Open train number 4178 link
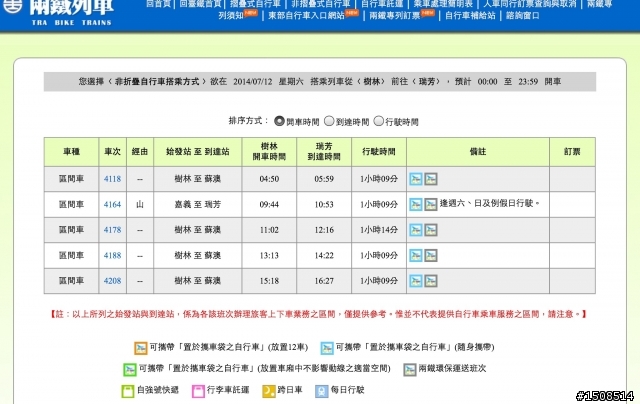This screenshot has width=640, height=404. 112,230
